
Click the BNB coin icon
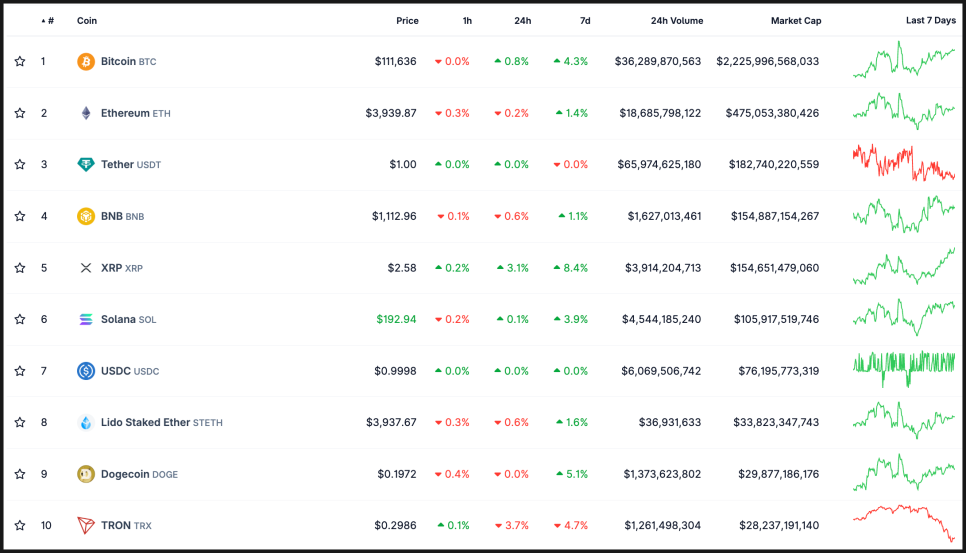[x=86, y=216]
